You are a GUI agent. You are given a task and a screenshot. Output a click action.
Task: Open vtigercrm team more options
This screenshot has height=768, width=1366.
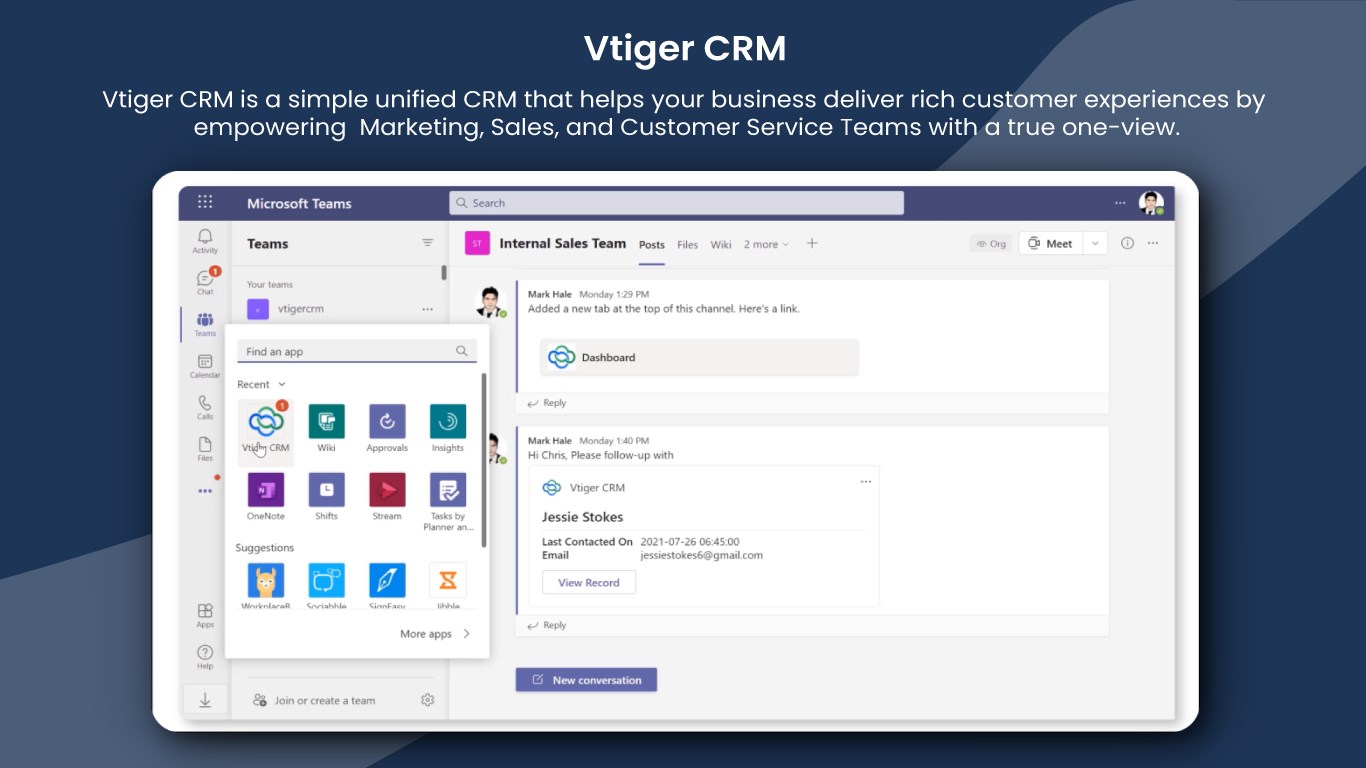[x=428, y=309]
